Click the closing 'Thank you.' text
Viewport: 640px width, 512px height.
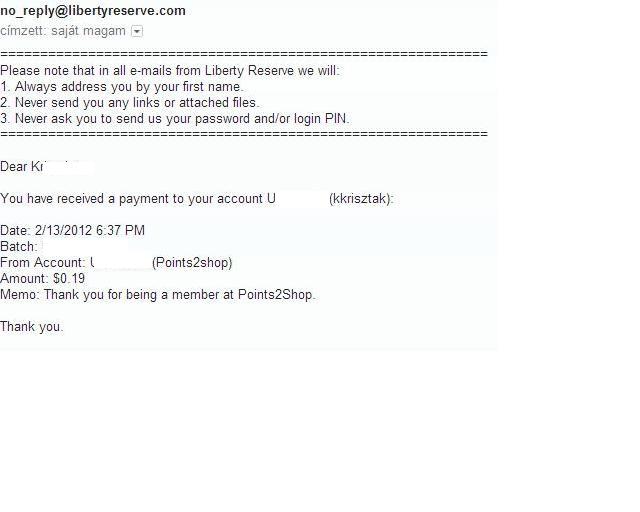click(31, 327)
